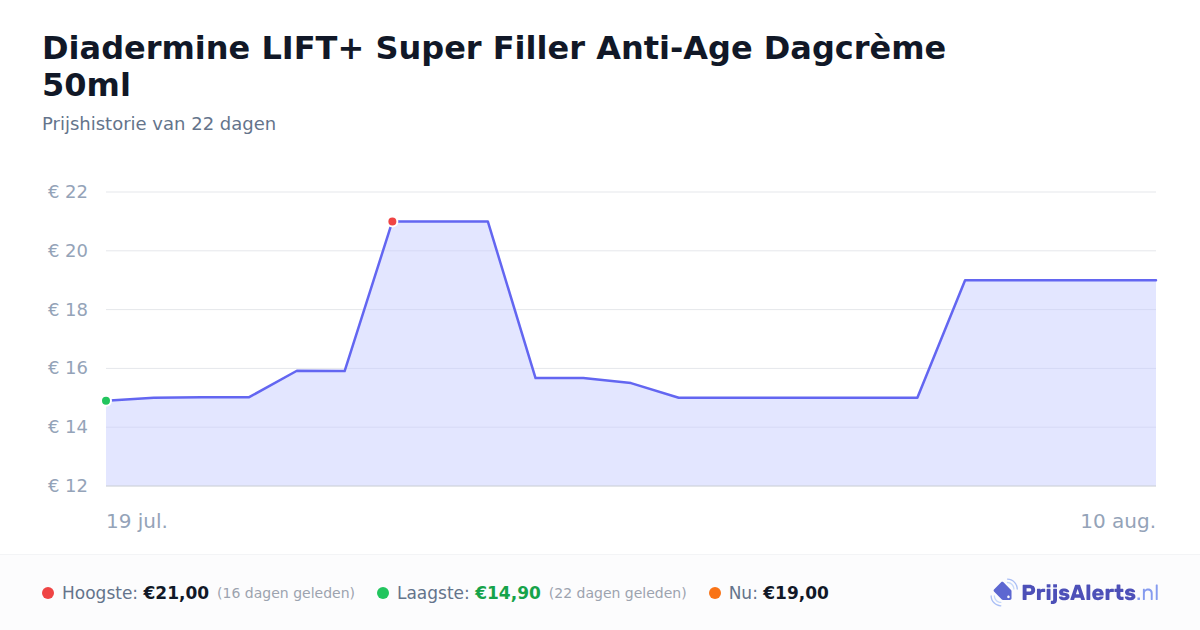
Task: Click the €14,90 lowest price value
Action: [x=508, y=593]
